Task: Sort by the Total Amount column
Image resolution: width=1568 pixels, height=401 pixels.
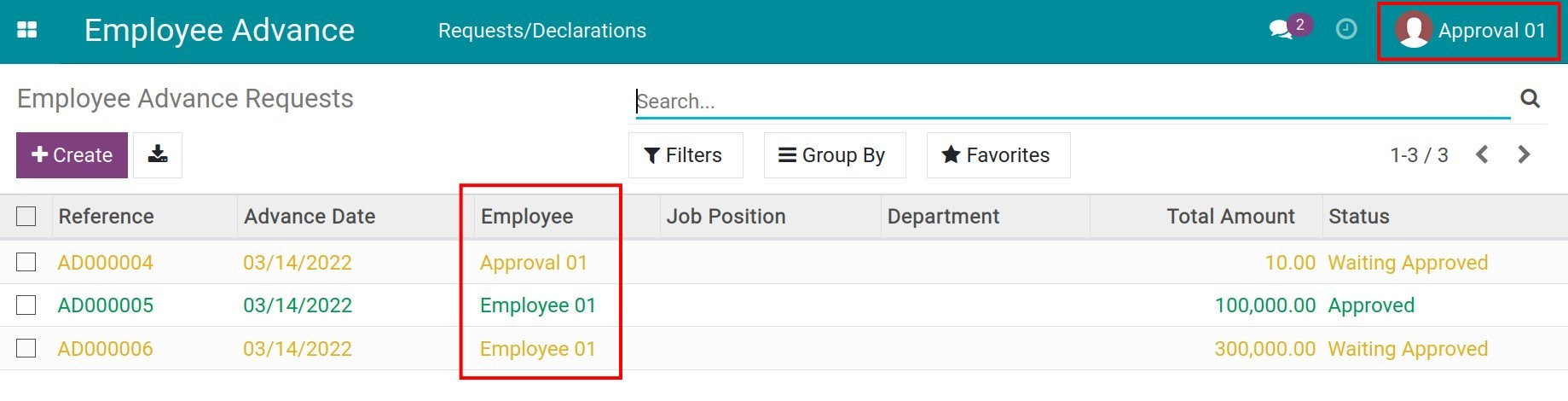Action: (x=1230, y=217)
